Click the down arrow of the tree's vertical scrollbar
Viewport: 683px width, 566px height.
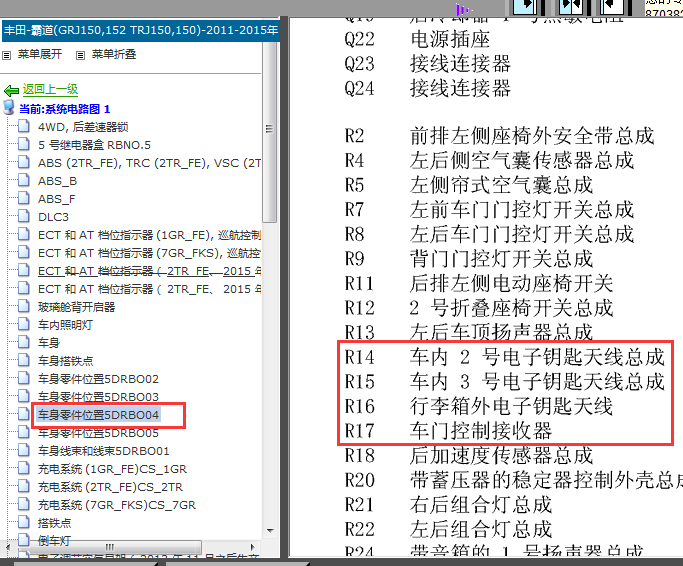pyautogui.click(x=270, y=531)
